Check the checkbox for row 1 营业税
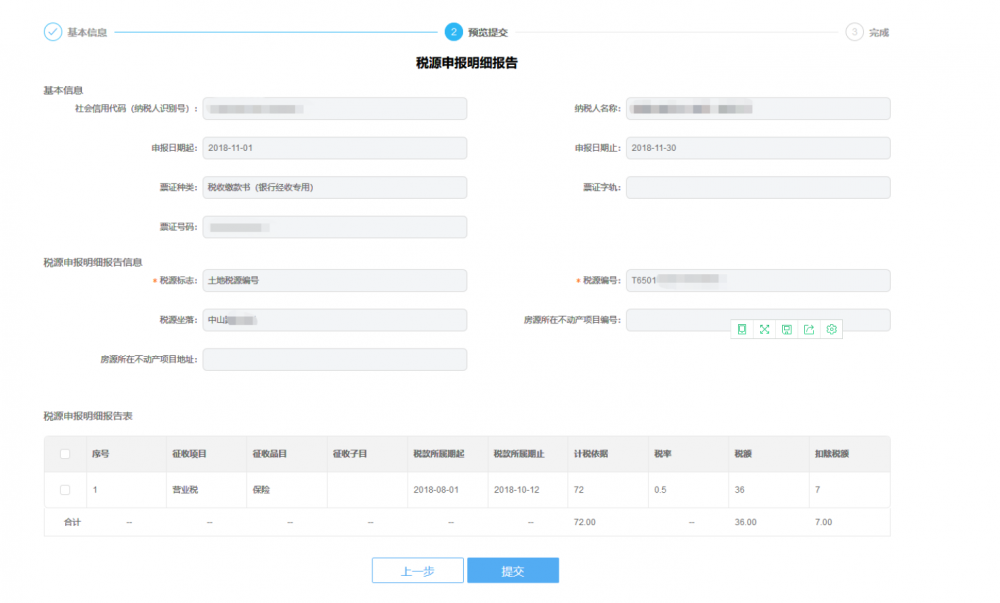The height and width of the screenshot is (603, 1000). [x=65, y=490]
